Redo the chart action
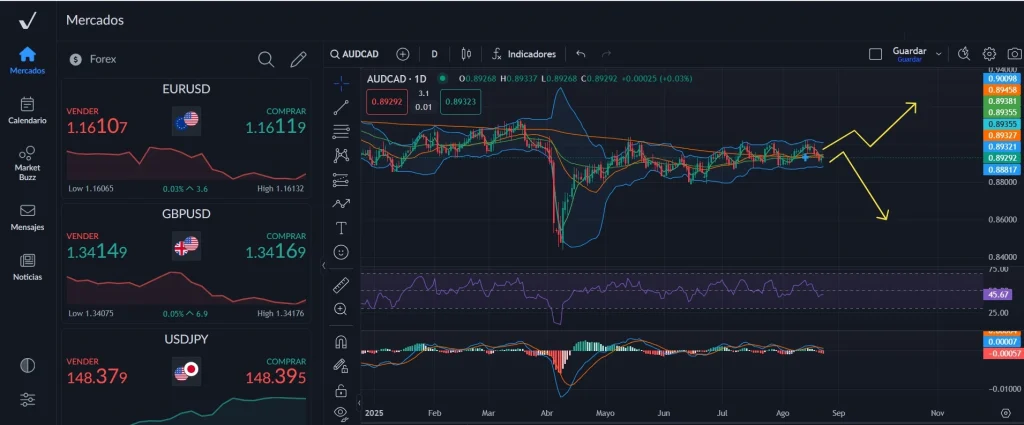This screenshot has height=425, width=1024. (606, 54)
